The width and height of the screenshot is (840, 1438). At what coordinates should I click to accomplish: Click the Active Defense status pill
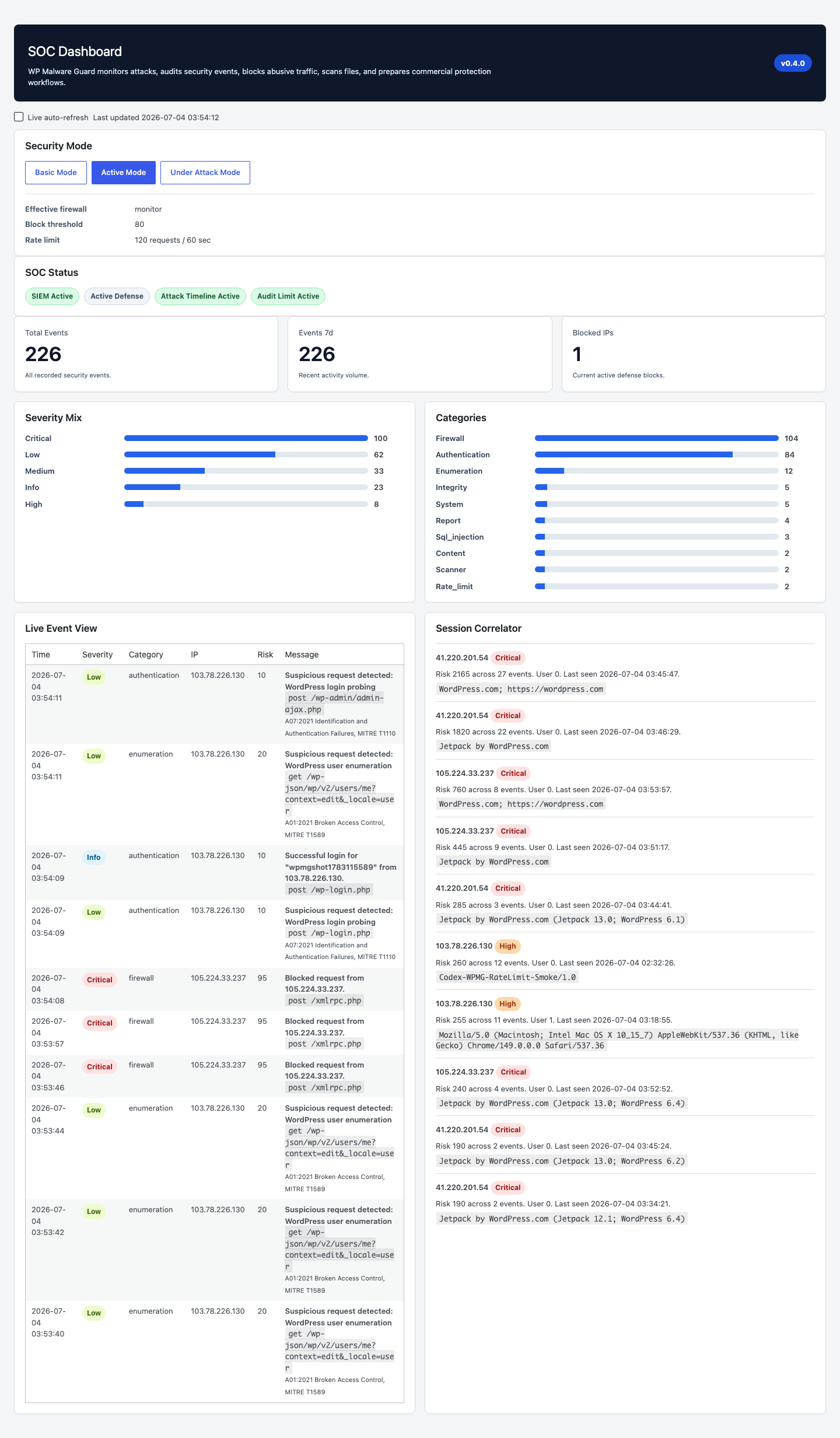point(117,296)
